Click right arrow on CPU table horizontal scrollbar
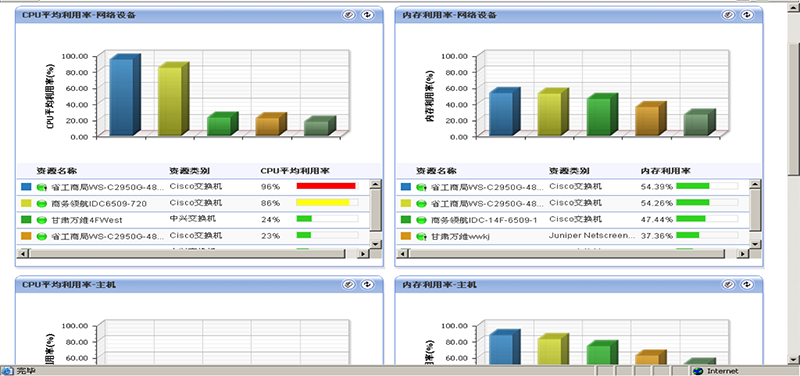This screenshot has height=376, width=800. click(363, 254)
